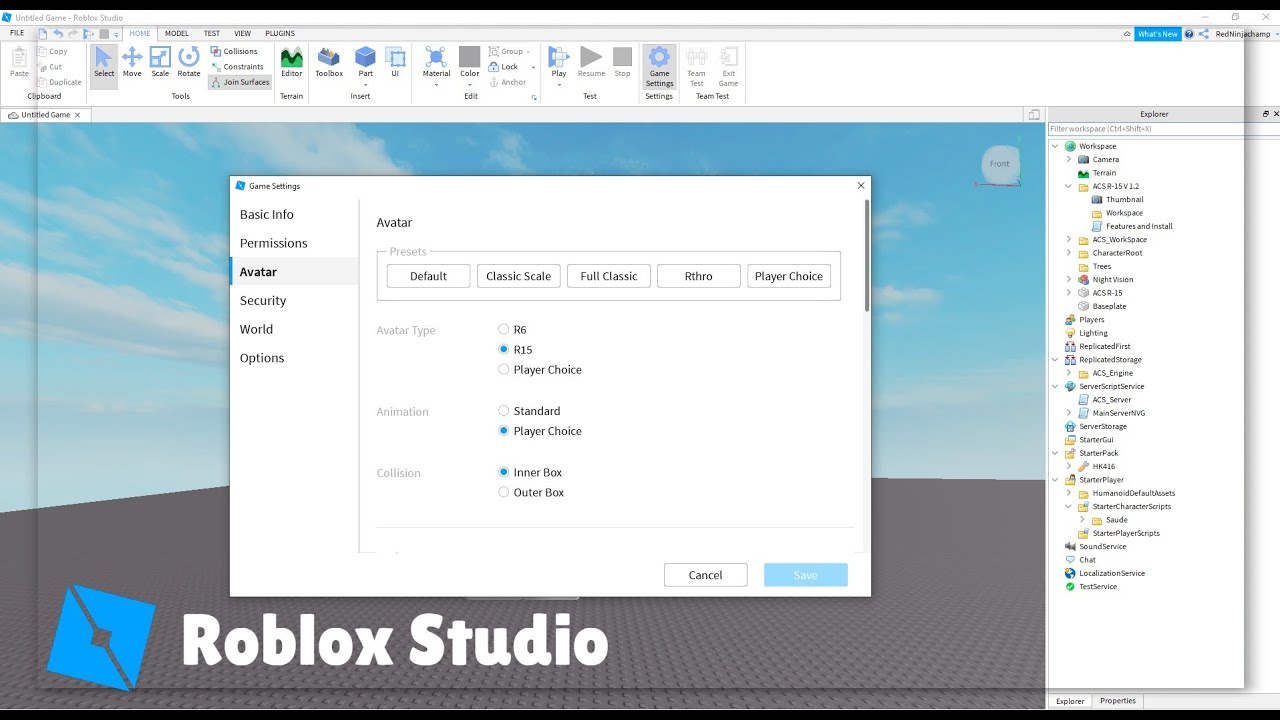Expand the ACS_WorkSpace folder
The width and height of the screenshot is (1280, 720).
(x=1068, y=239)
